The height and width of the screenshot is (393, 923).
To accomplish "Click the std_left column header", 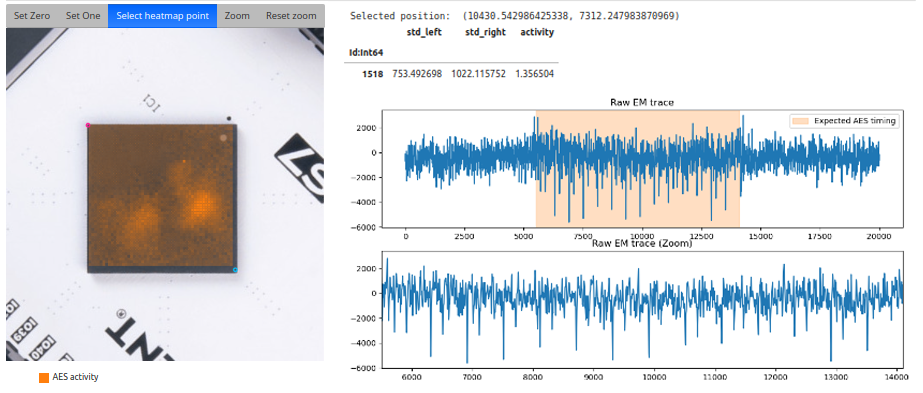I will point(424,33).
